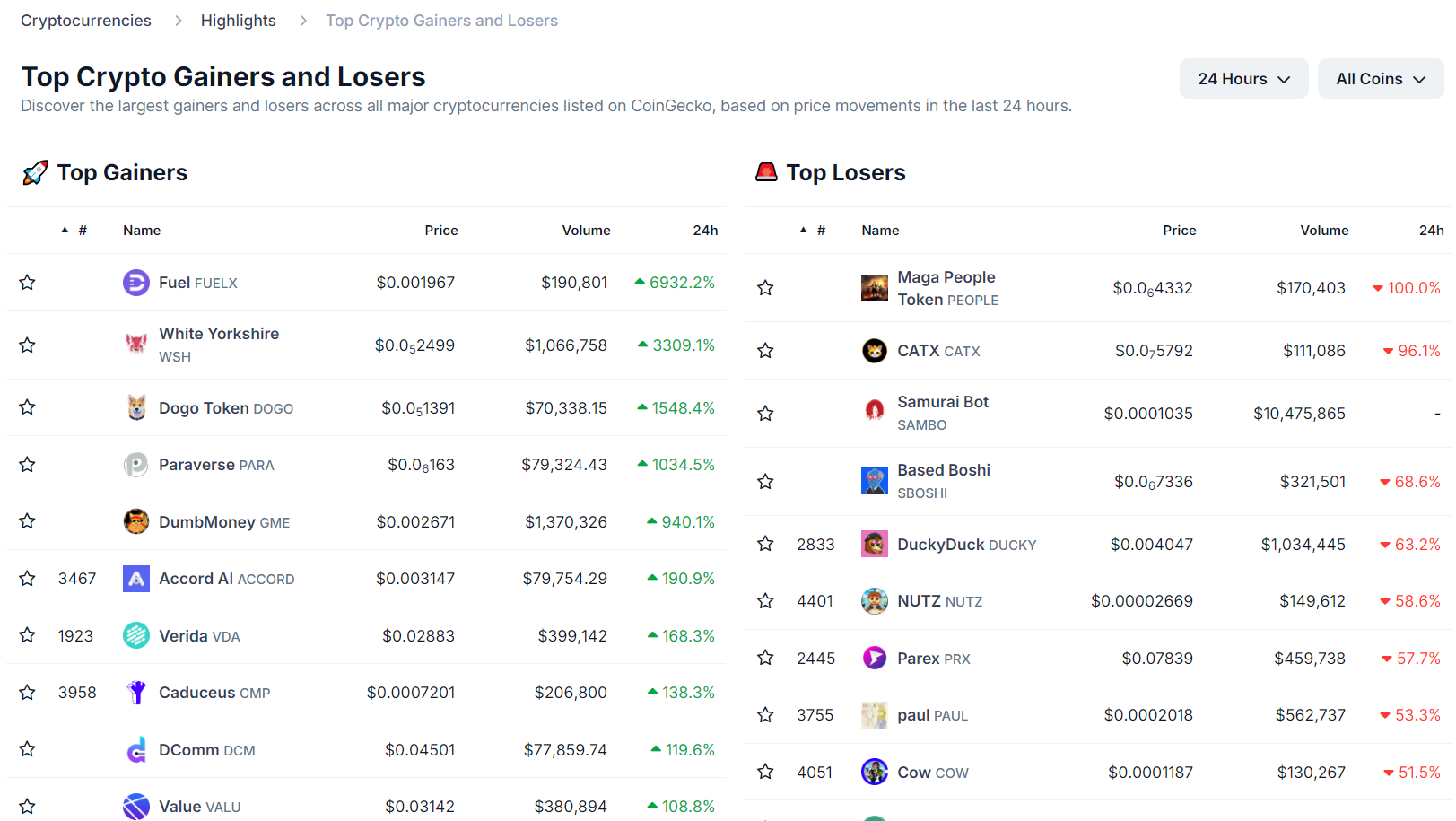Viewport: 1456px width, 821px height.
Task: Open the 24 Hours timeframe dropdown
Action: [1243, 79]
